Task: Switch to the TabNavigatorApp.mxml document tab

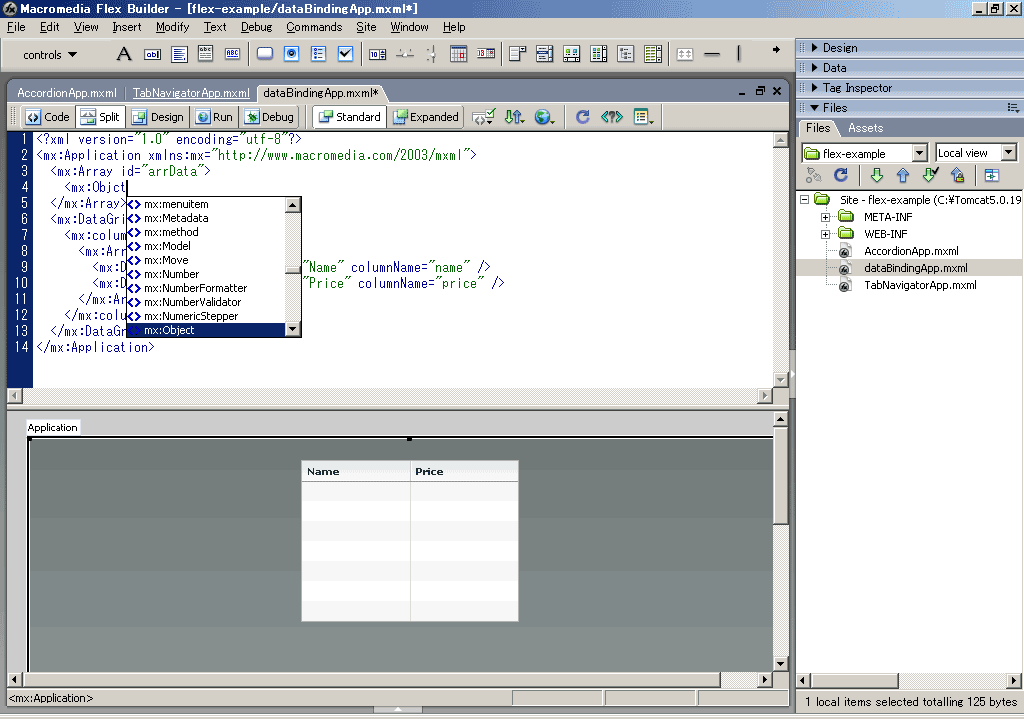Action: [x=191, y=93]
